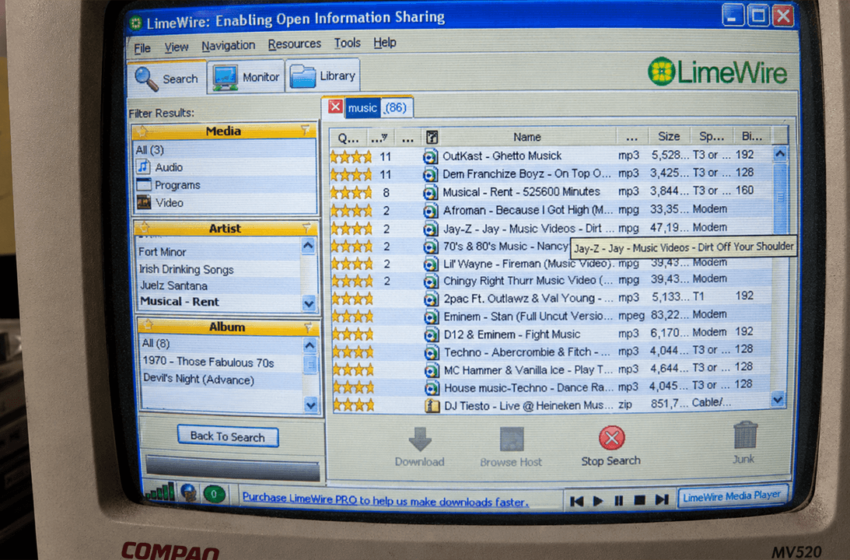This screenshot has height=560, width=850.
Task: Click the green shared files count icon
Action: click(214, 494)
